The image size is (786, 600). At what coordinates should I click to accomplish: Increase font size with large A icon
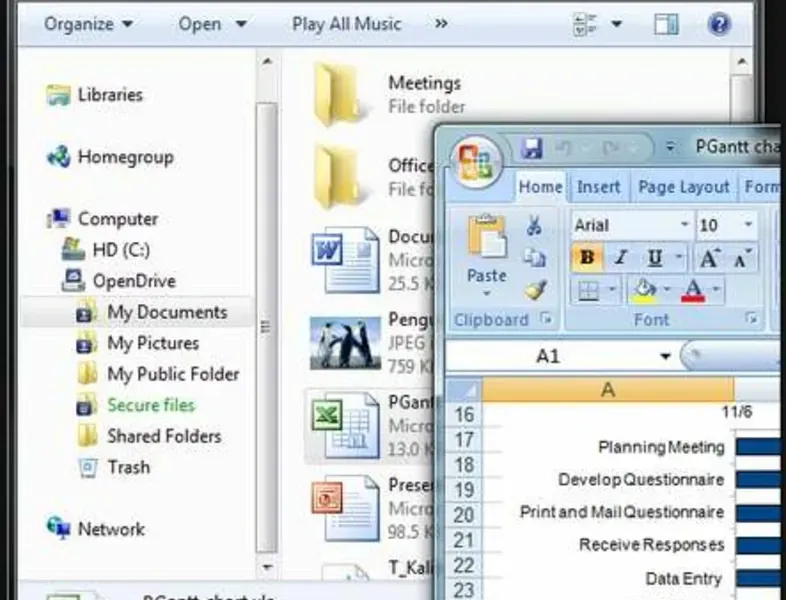(709, 259)
